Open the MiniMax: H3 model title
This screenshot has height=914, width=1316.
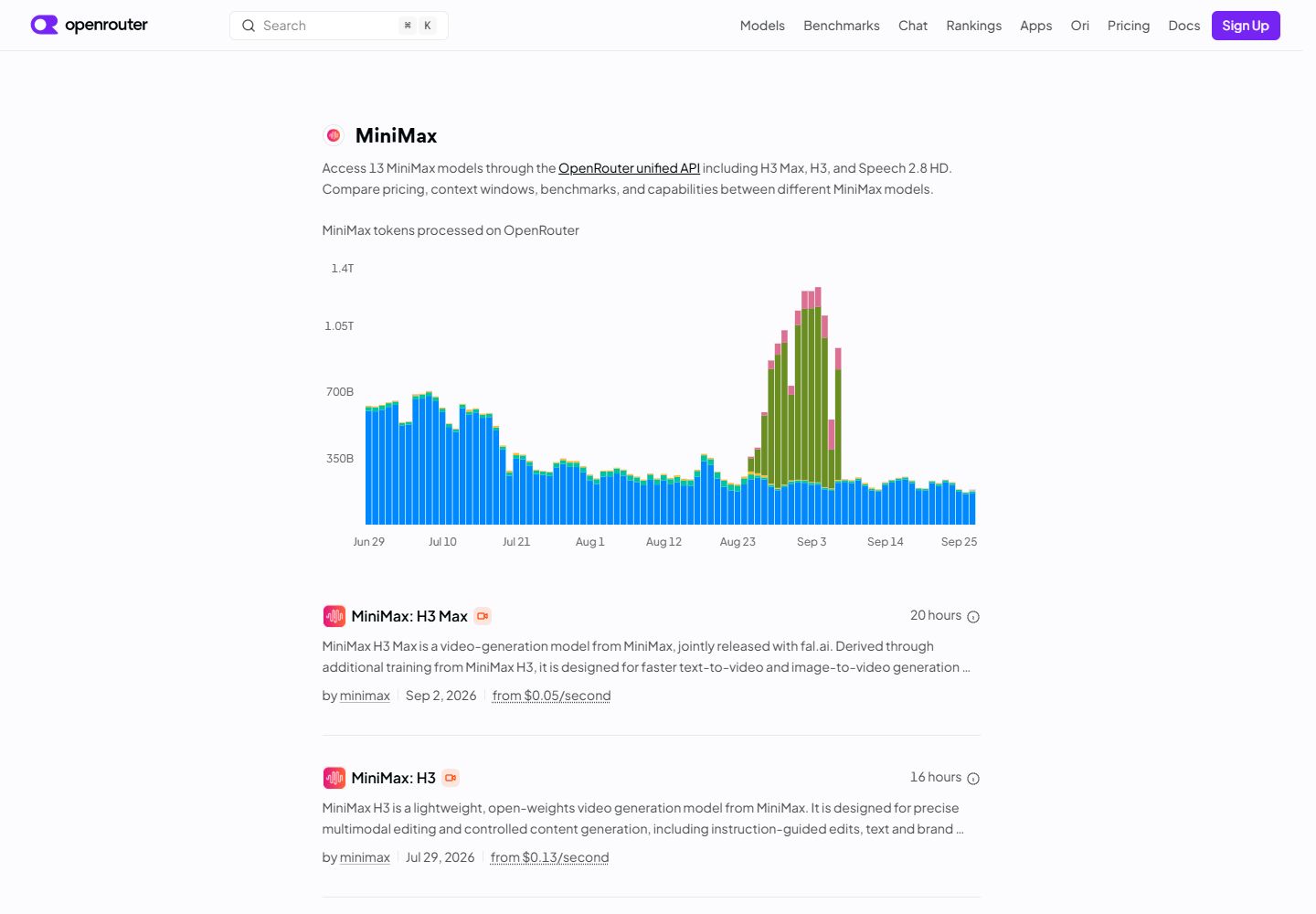[394, 778]
